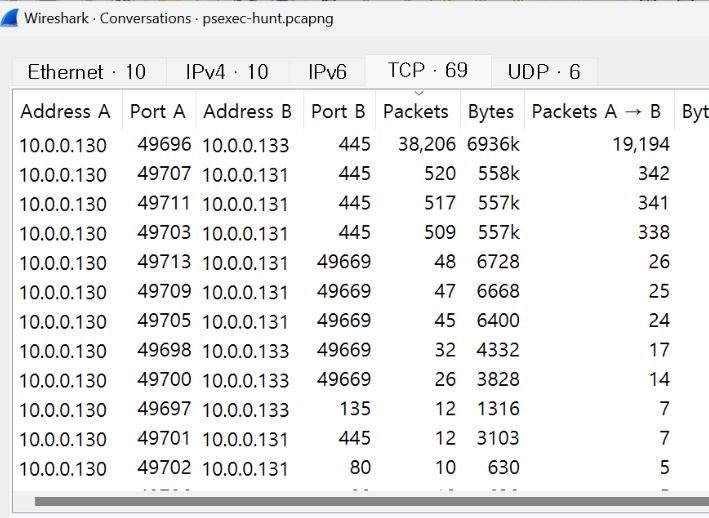Click the 517 packets cell

(x=440, y=203)
